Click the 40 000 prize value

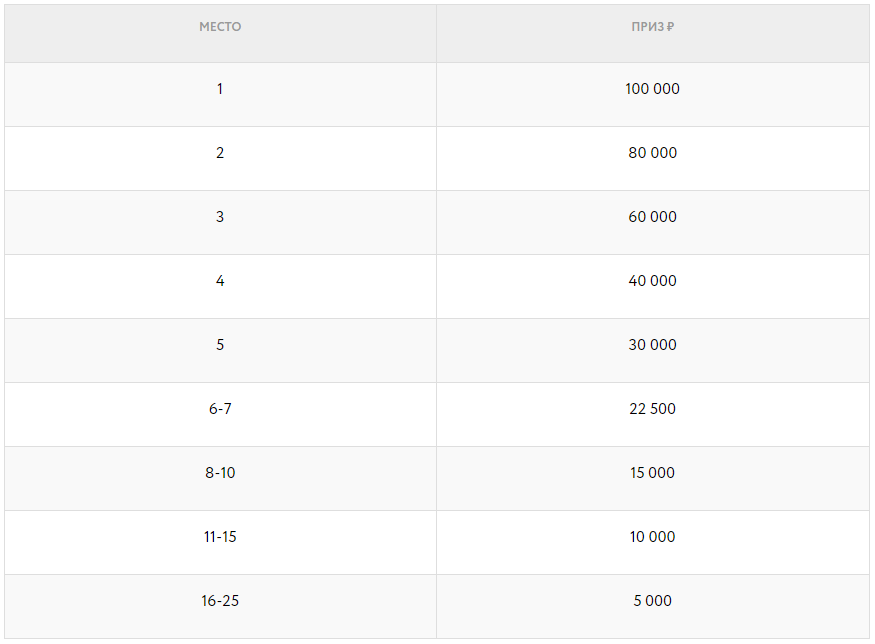652,281
